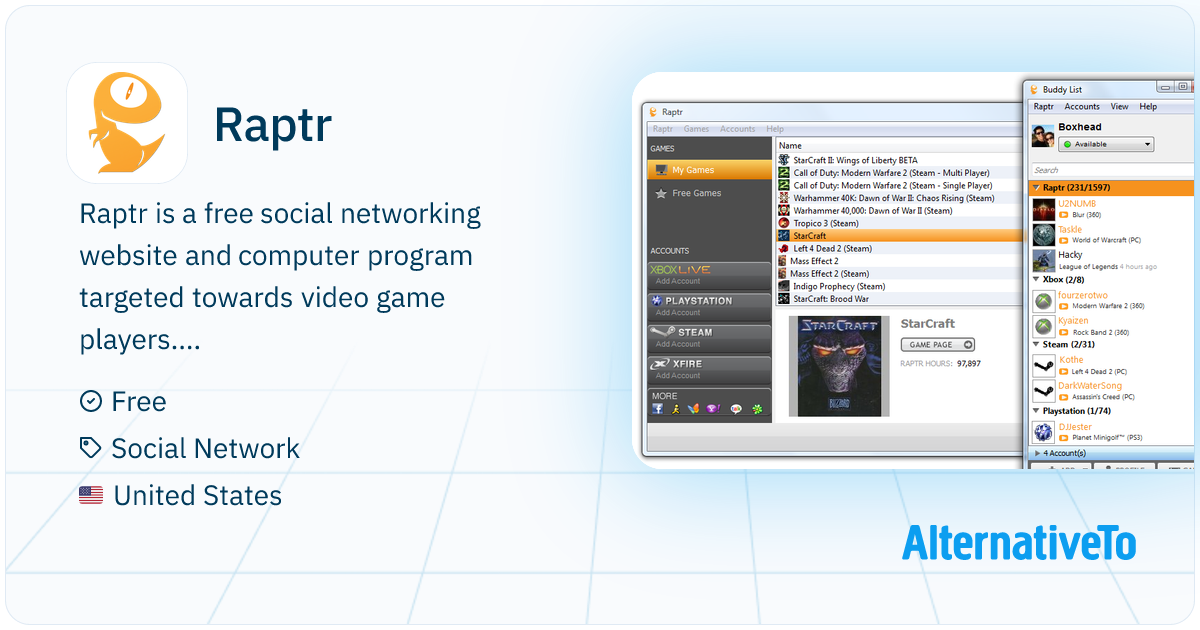
Task: Click the AIM running man icon
Action: point(676,409)
